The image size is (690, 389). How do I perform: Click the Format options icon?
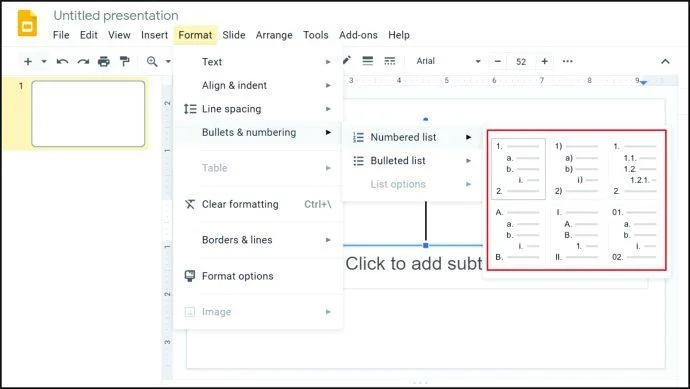pos(190,276)
